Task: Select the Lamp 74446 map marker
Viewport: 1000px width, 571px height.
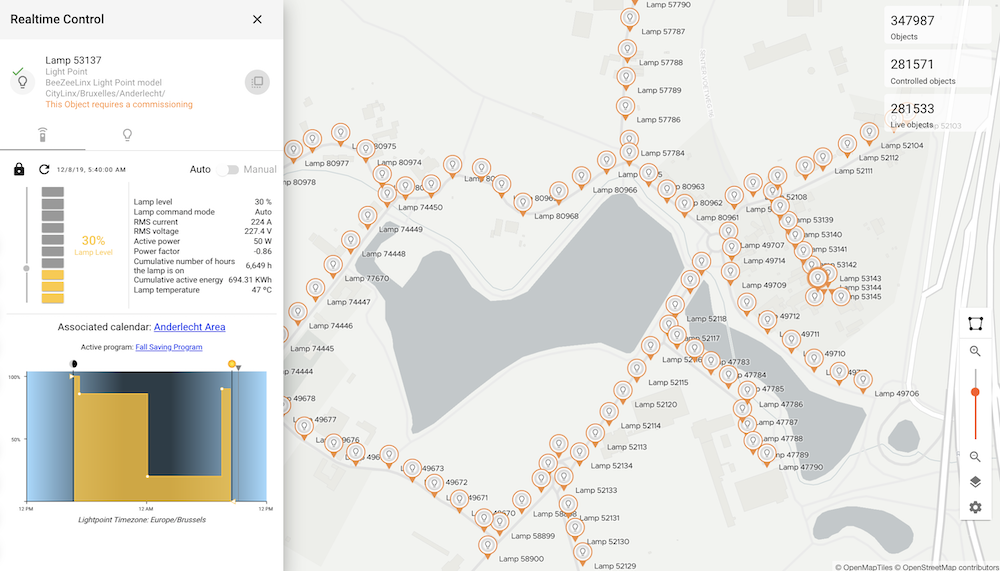Action: click(298, 314)
